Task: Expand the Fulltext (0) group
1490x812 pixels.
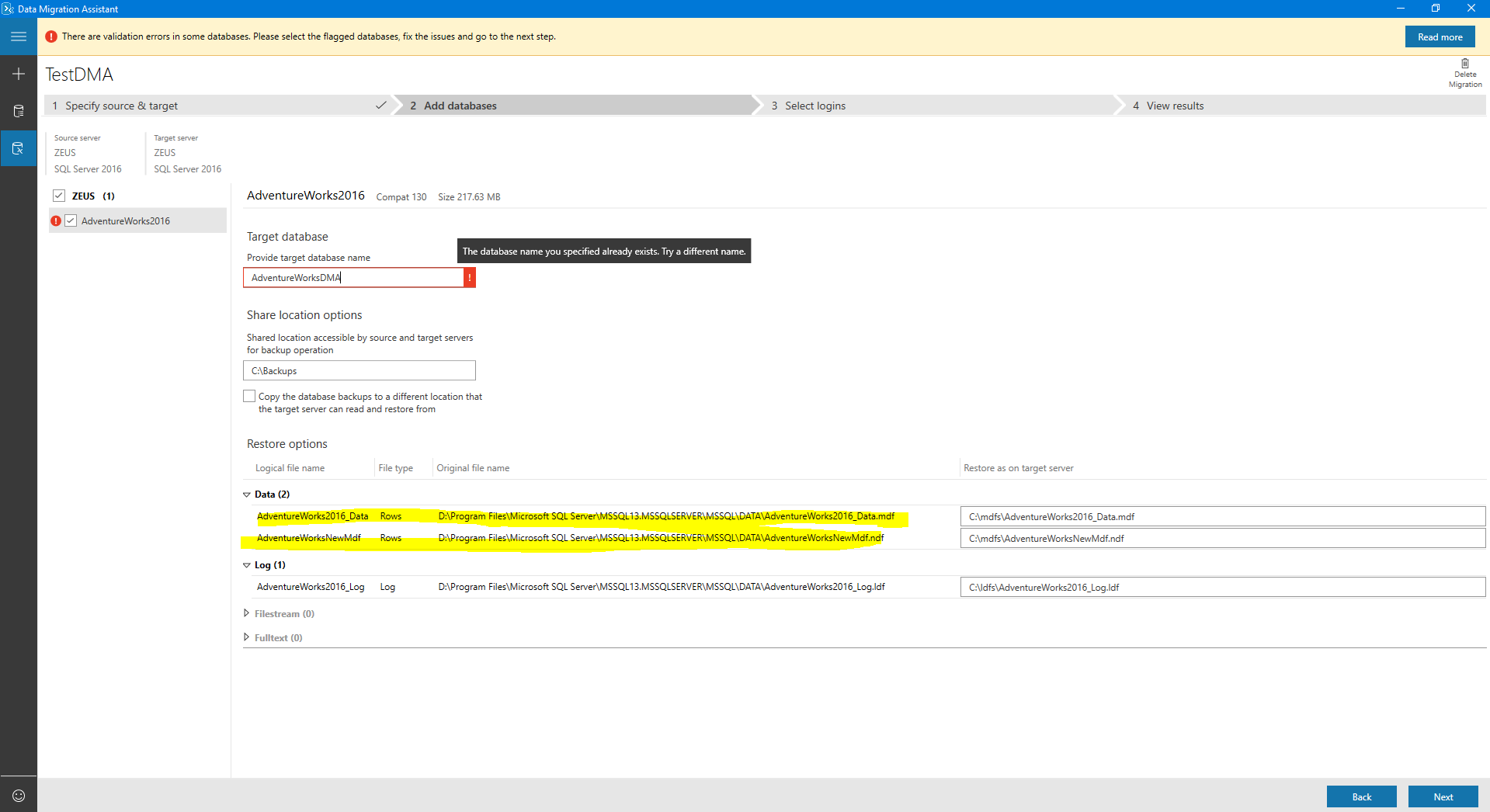Action: 247,637
